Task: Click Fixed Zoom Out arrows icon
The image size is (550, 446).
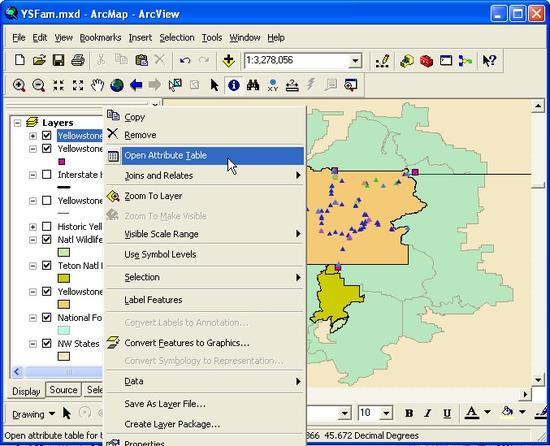Action: (78, 85)
